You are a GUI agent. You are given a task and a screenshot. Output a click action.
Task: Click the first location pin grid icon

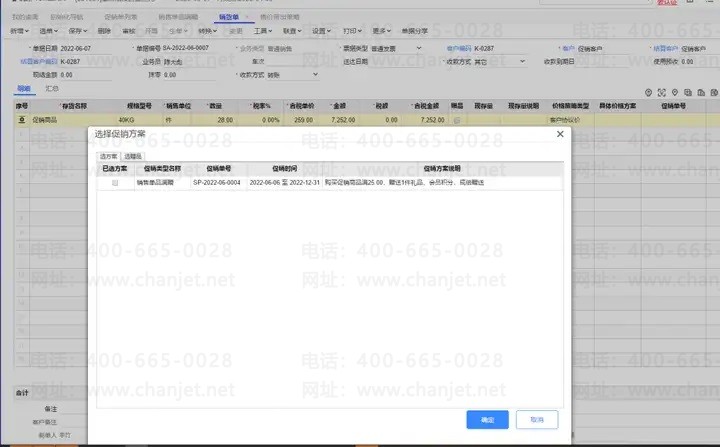point(648,92)
